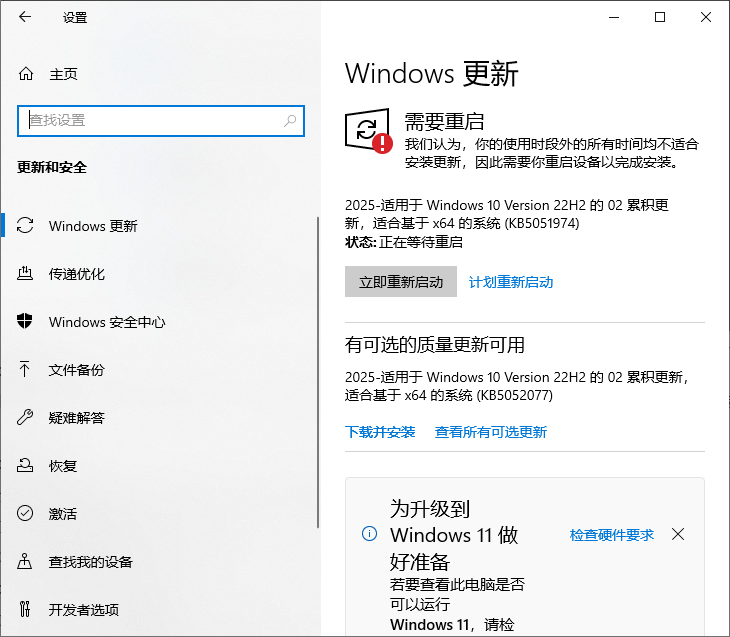Click the Windows 更新 page title
Viewport: 730px width, 637px height.
pyautogui.click(x=432, y=74)
